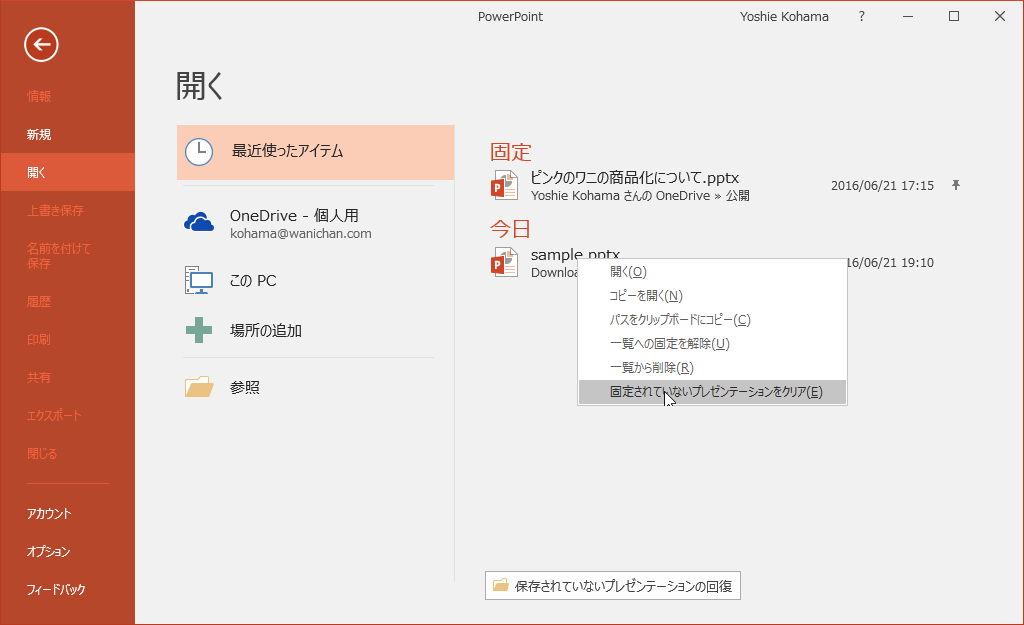Open 名前を付けて保存 in the sidebar
The image size is (1024, 625).
pyautogui.click(x=68, y=256)
